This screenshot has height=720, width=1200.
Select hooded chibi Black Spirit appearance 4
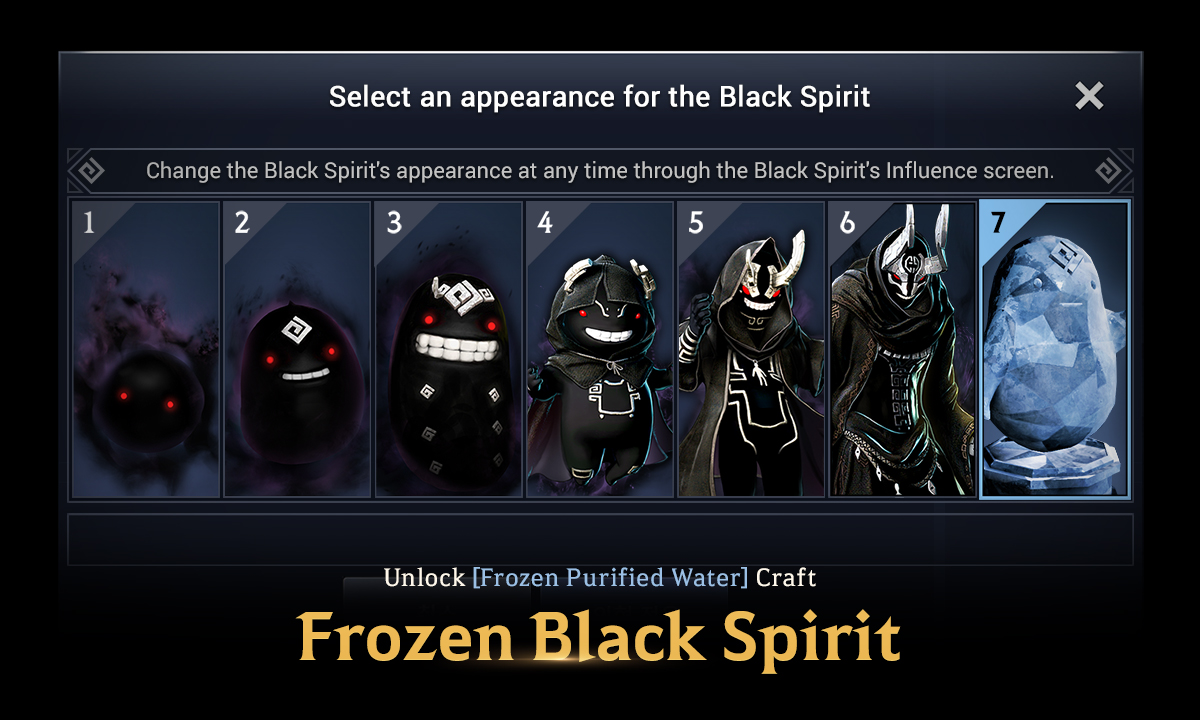600,349
